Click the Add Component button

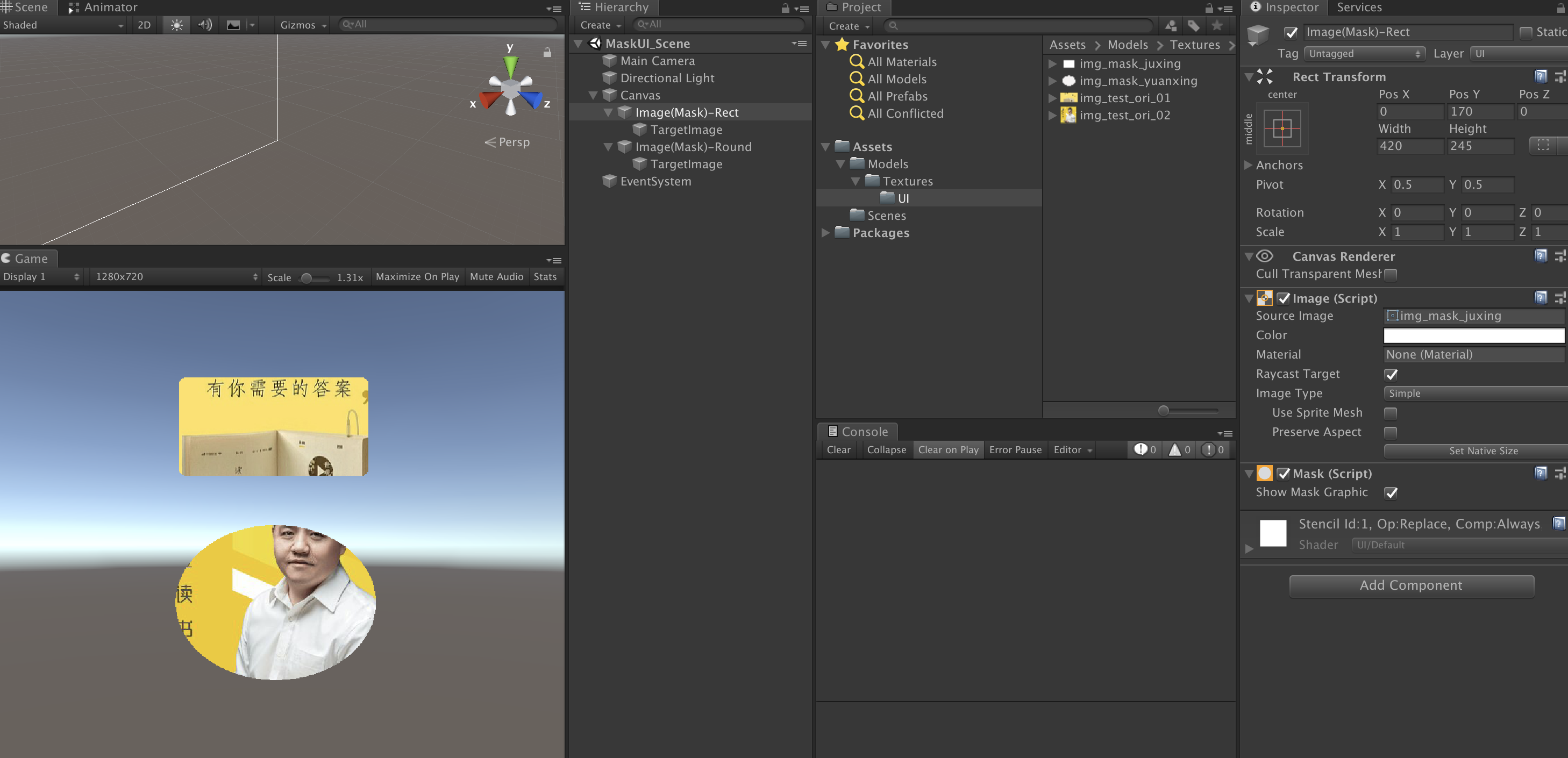click(1411, 585)
